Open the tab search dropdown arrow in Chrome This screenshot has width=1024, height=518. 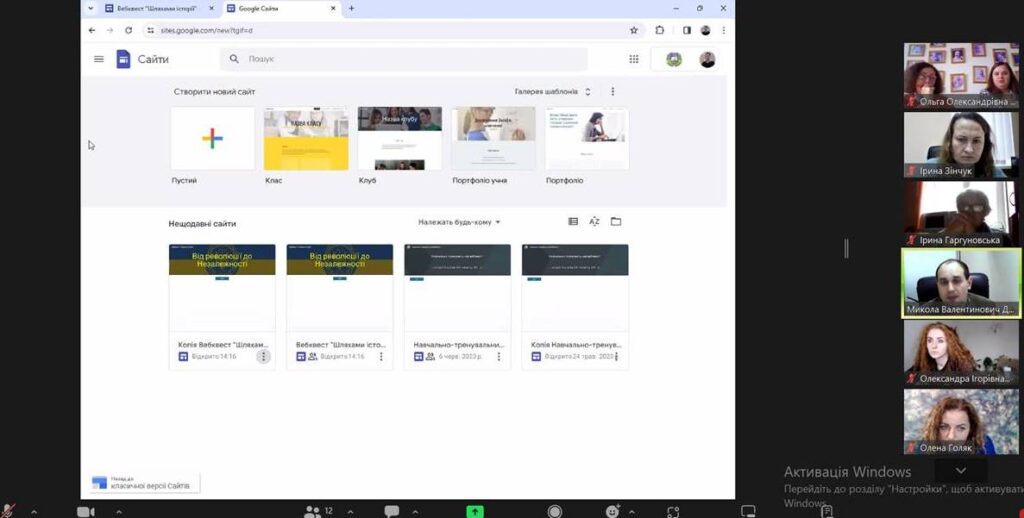[x=91, y=8]
